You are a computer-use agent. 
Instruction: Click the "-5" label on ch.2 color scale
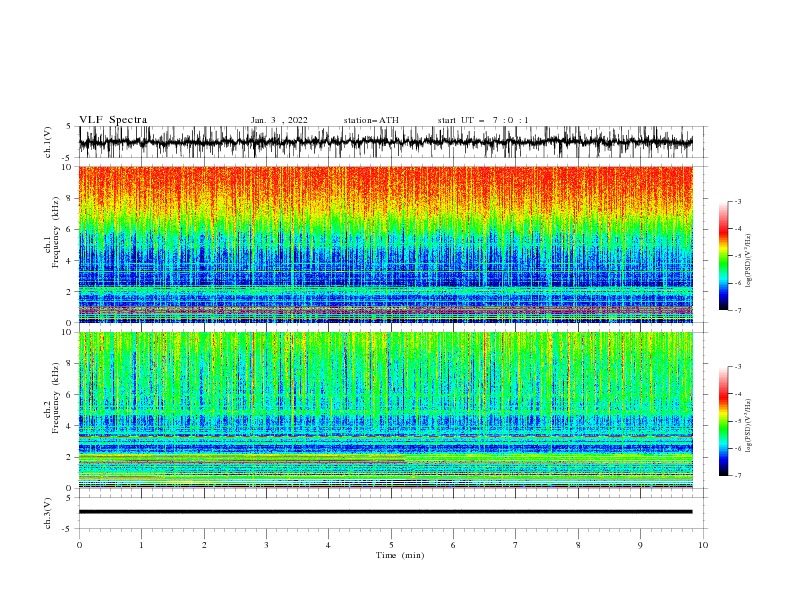738,421
